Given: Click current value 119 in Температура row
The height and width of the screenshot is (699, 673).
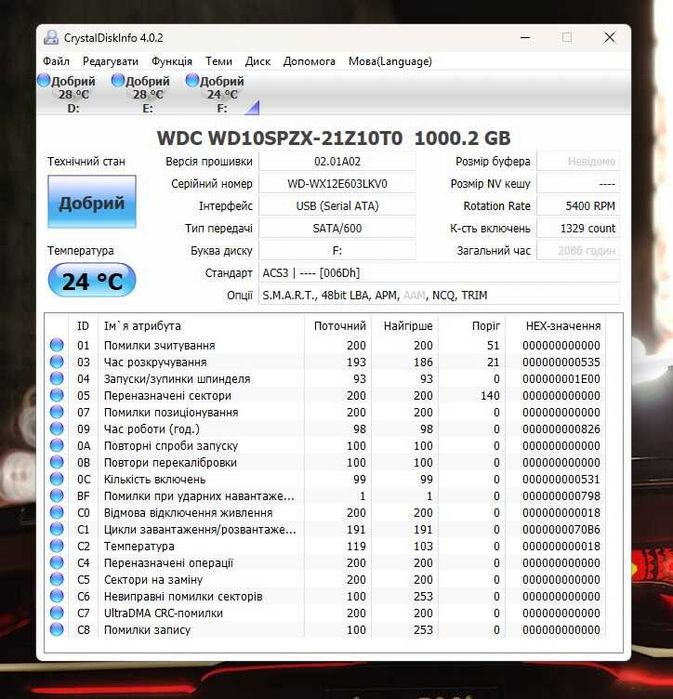Looking at the screenshot, I should (x=356, y=546).
